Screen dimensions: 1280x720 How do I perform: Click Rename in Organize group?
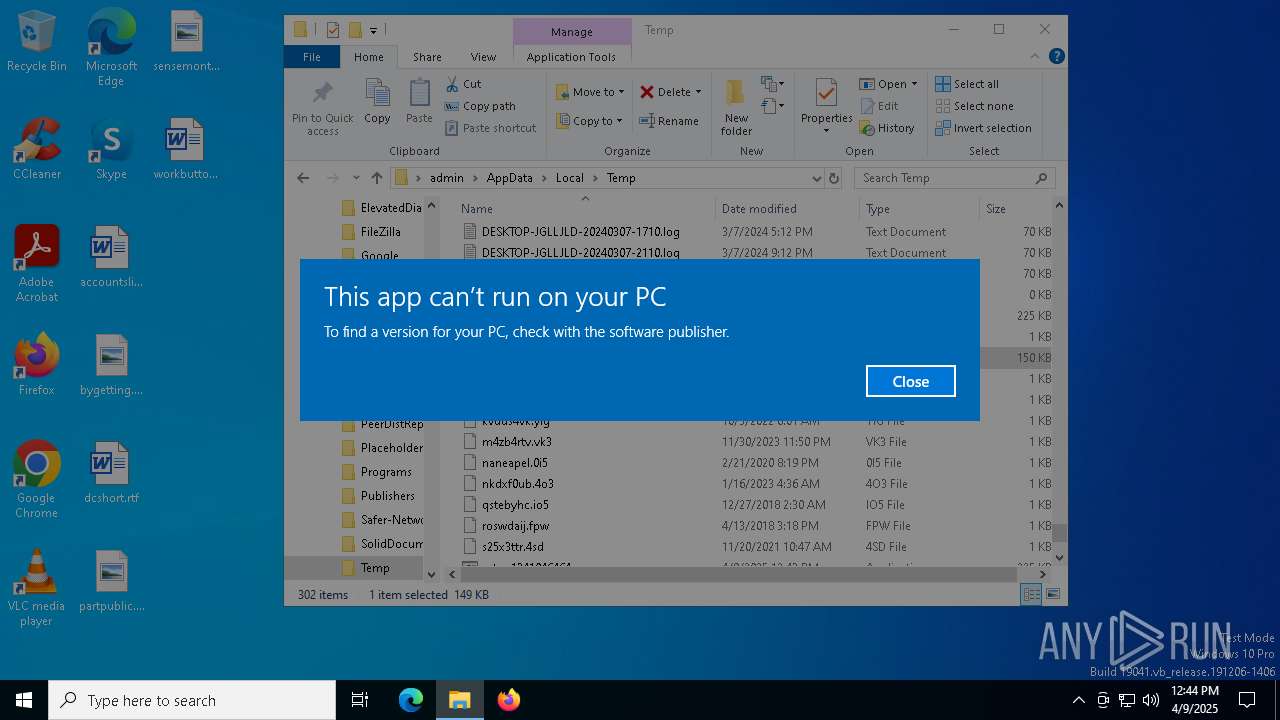tap(669, 121)
